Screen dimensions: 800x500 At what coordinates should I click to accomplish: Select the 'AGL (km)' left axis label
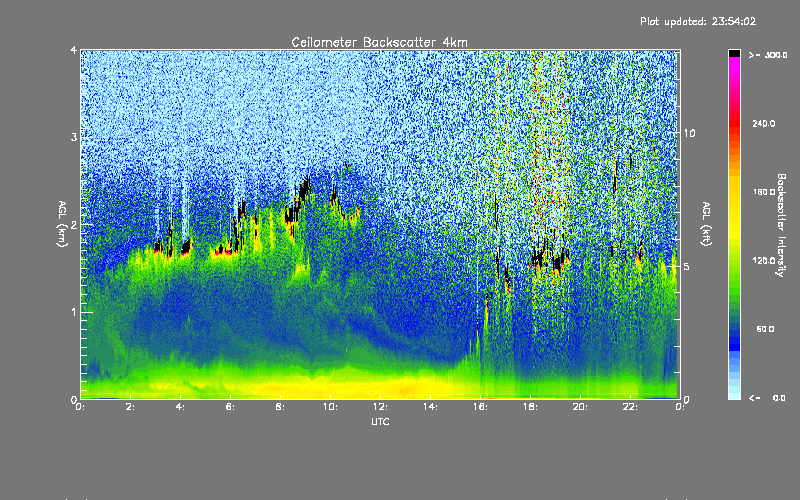pyautogui.click(x=62, y=224)
